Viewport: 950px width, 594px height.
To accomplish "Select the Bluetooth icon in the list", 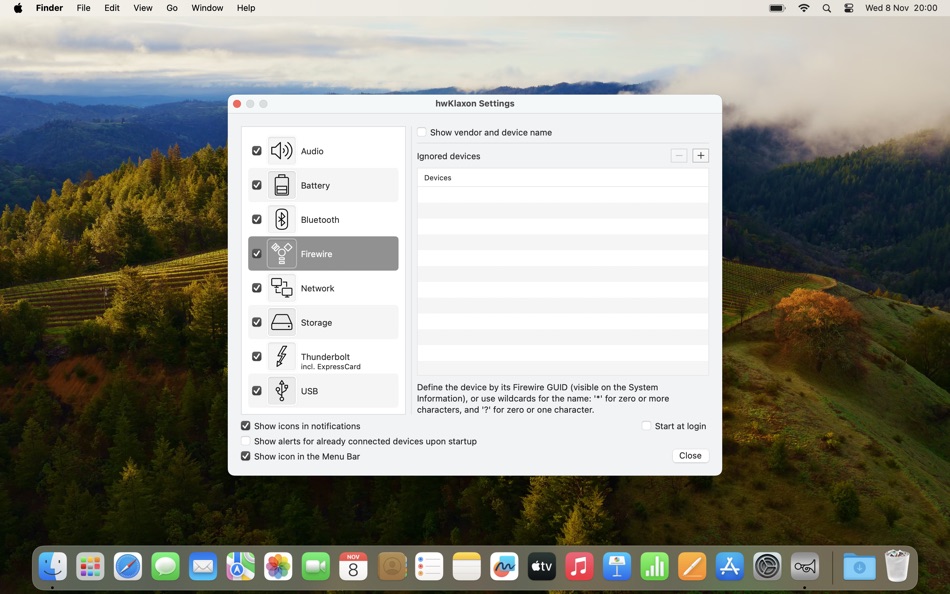I will 281,219.
